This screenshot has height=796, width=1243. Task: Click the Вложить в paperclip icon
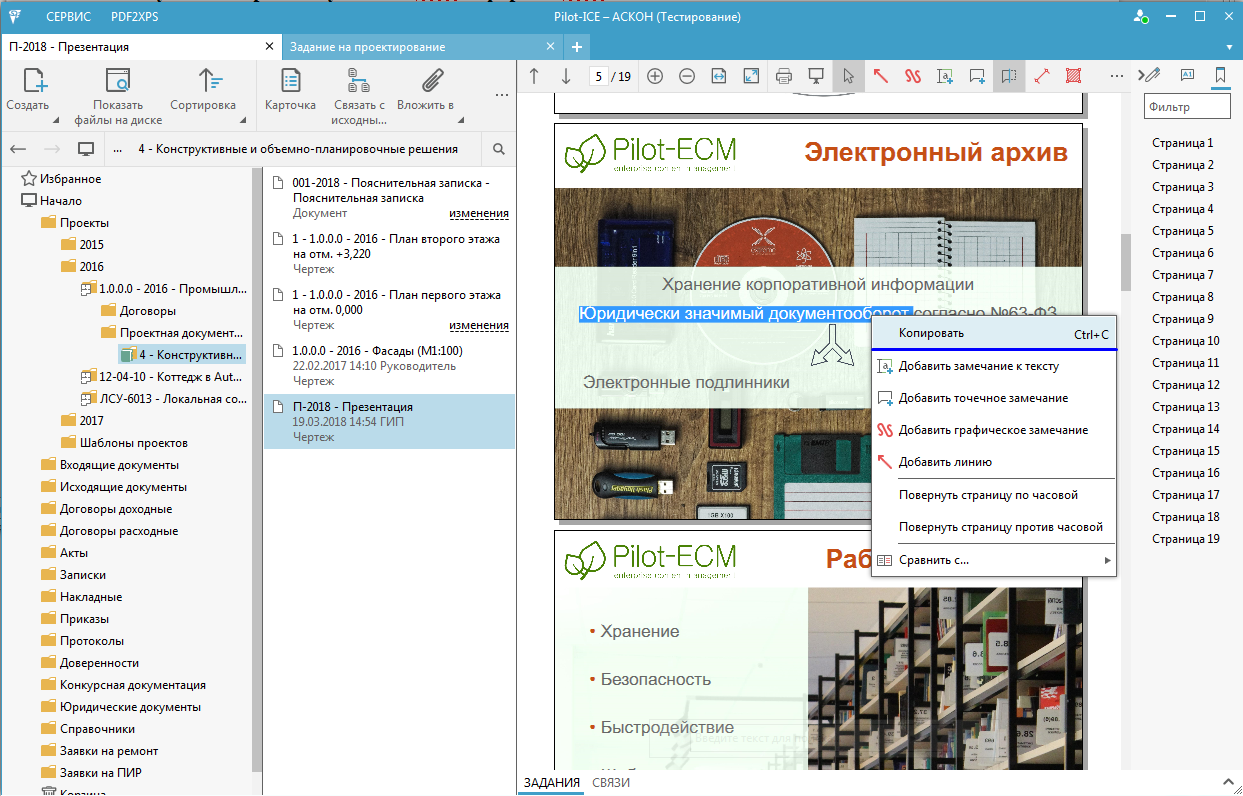click(432, 81)
